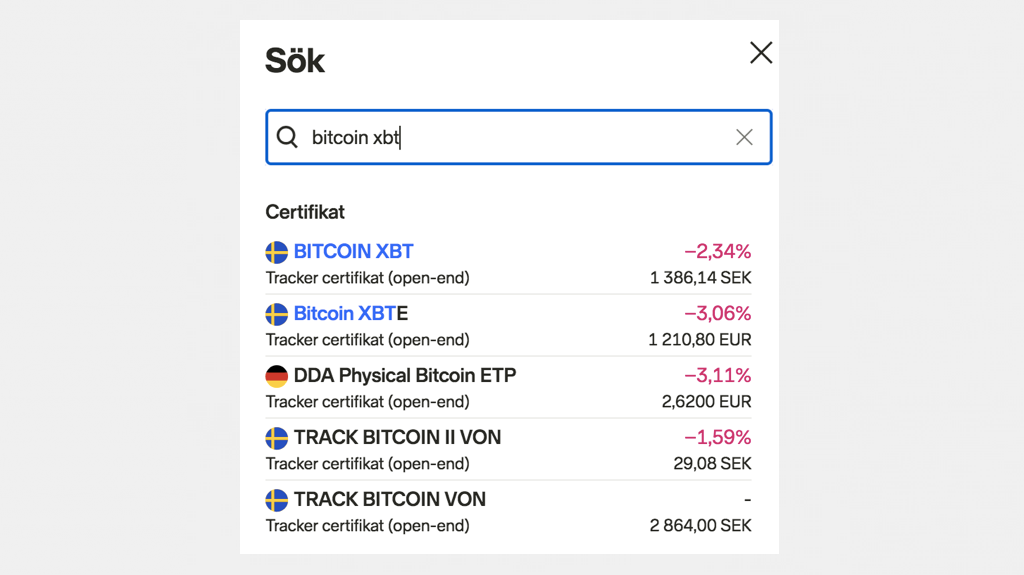The height and width of the screenshot is (575, 1024).
Task: Open the Bitcoin XBTE certificate link
Action: point(350,313)
